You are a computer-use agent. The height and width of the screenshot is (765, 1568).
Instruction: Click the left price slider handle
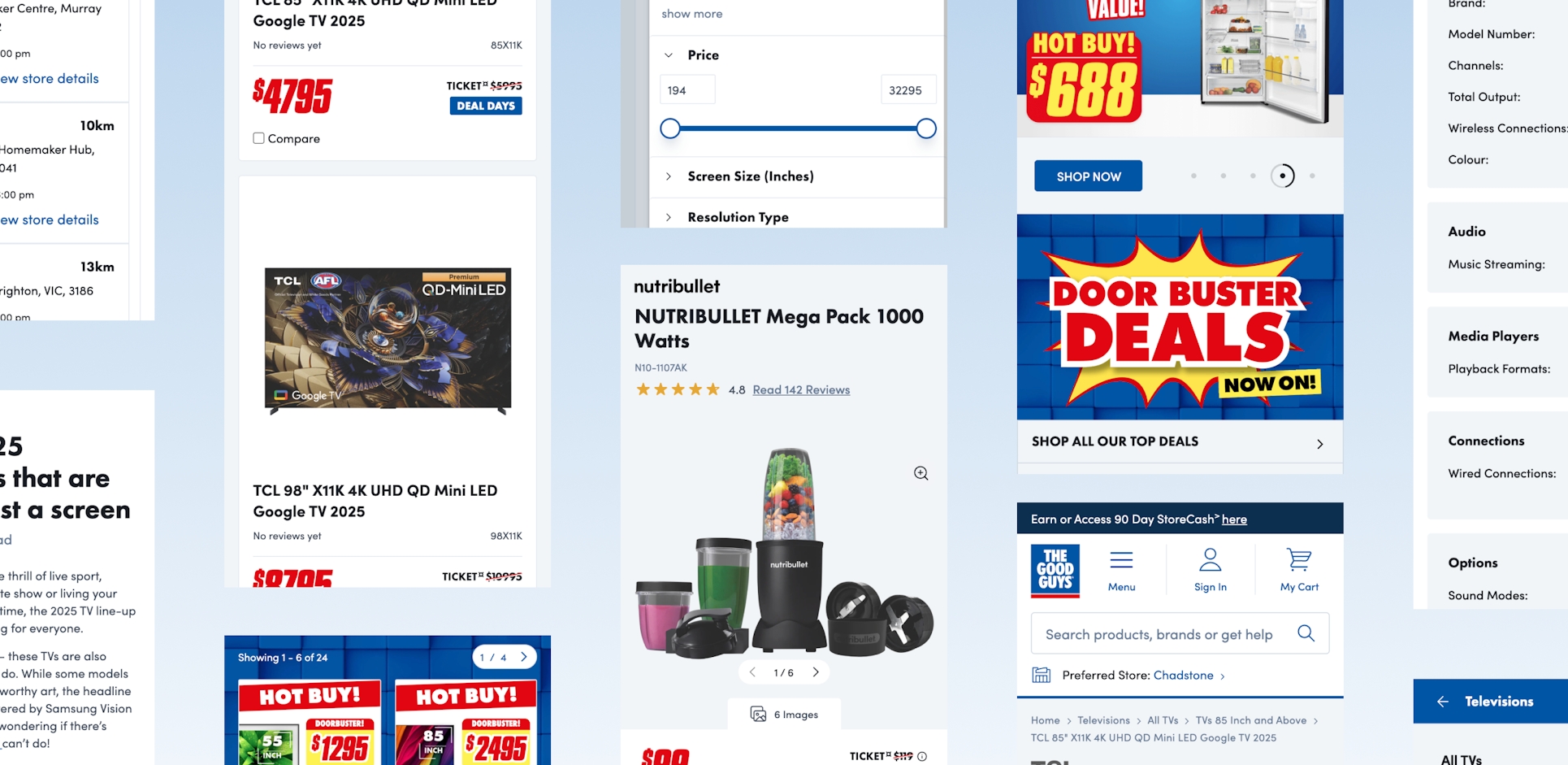tap(669, 128)
